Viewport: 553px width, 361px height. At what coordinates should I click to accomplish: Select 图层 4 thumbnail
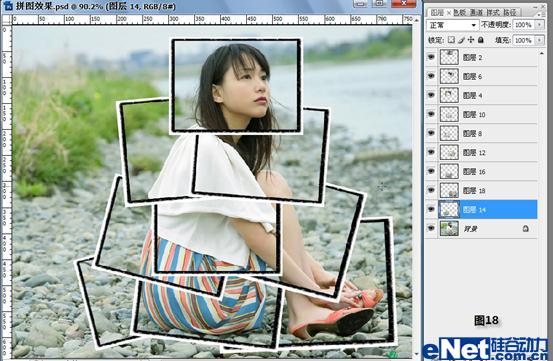(x=449, y=95)
